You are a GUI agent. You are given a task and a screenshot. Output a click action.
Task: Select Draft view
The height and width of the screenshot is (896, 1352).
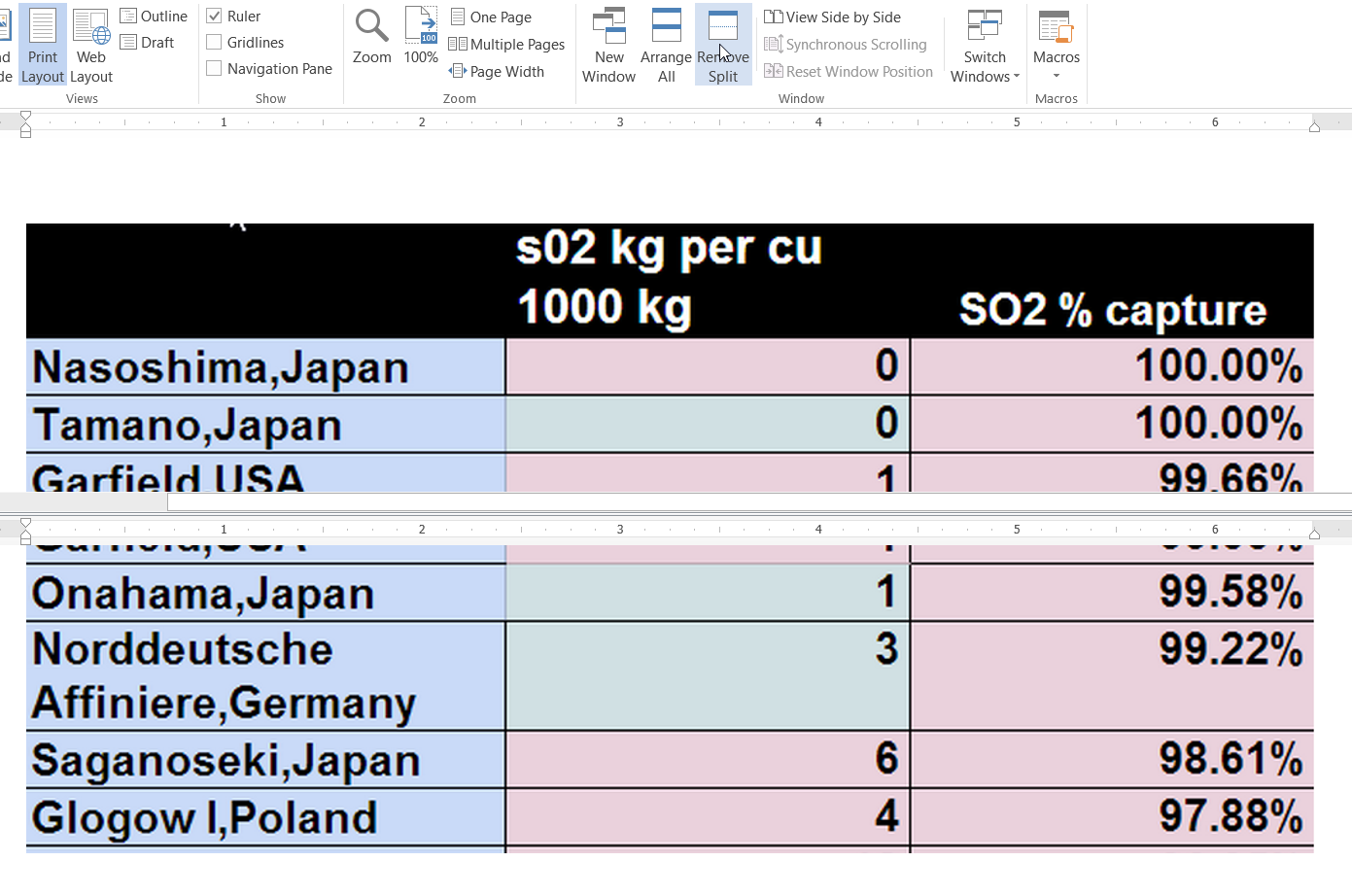pyautogui.click(x=147, y=43)
